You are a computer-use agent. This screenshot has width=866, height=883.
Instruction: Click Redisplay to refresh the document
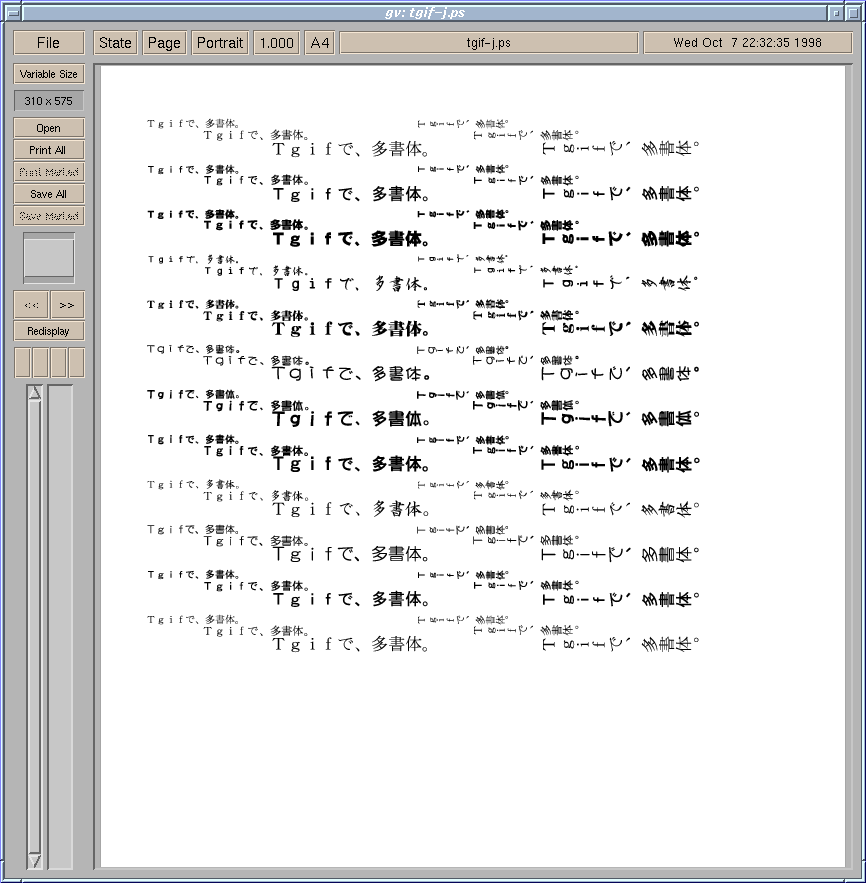point(48,331)
